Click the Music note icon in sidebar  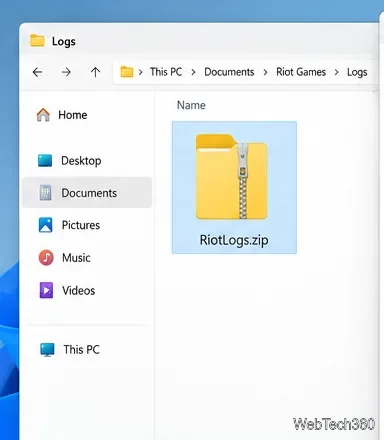(46, 257)
